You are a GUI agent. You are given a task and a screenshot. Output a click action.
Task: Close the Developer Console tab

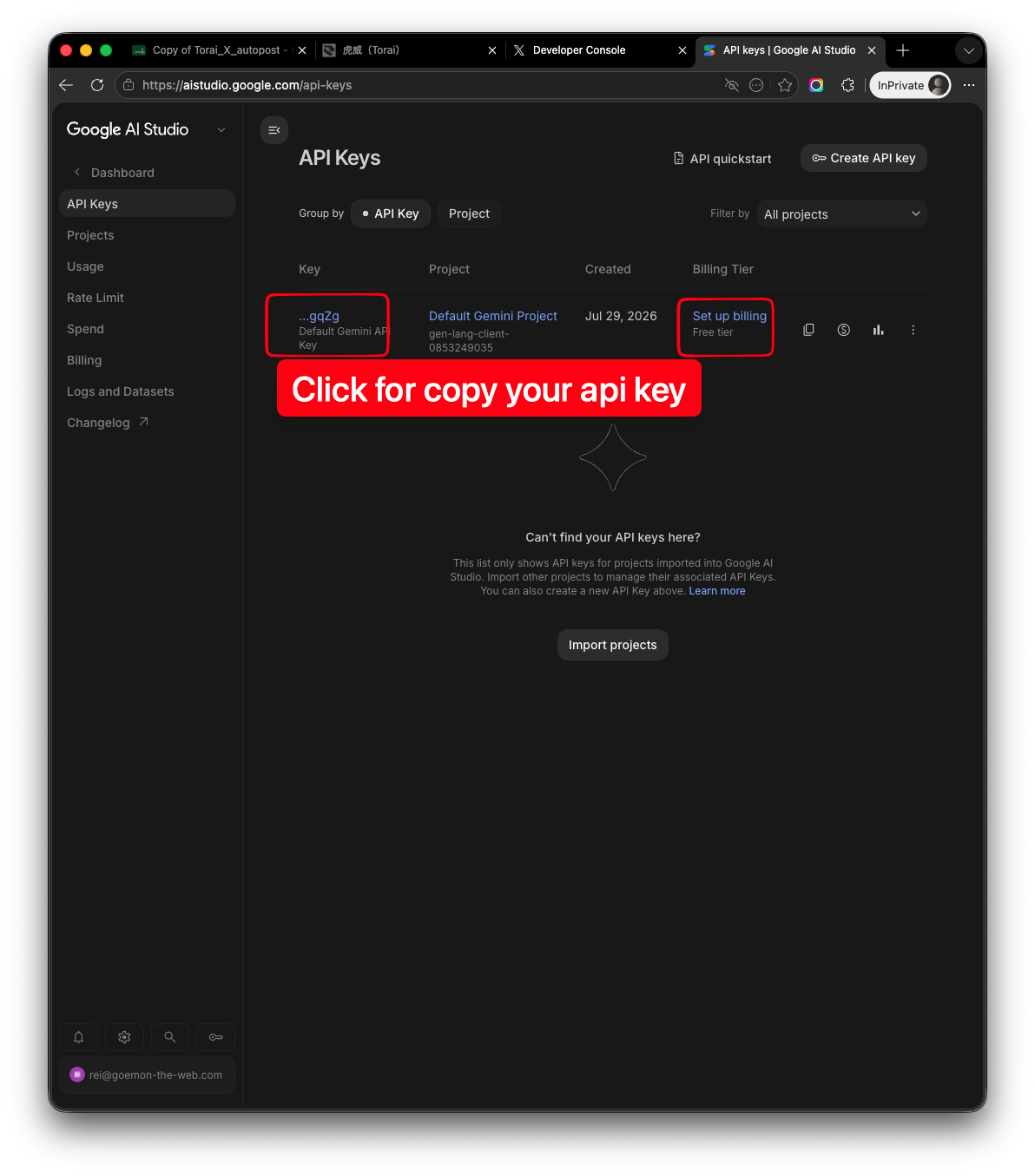682,50
